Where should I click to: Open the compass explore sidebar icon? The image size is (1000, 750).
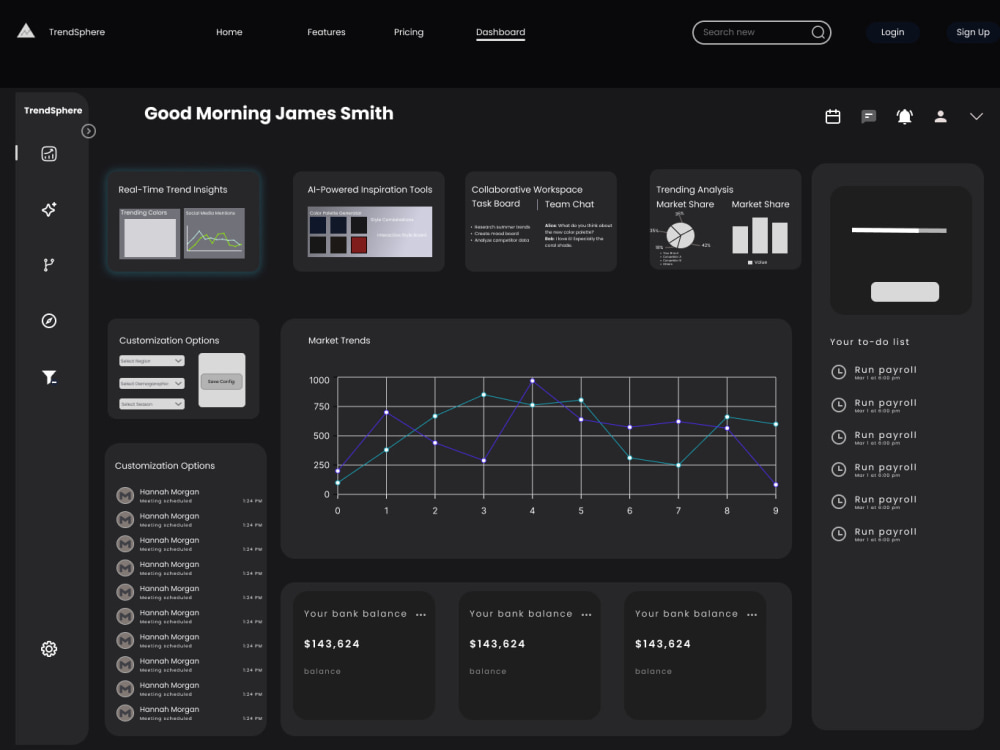click(49, 321)
